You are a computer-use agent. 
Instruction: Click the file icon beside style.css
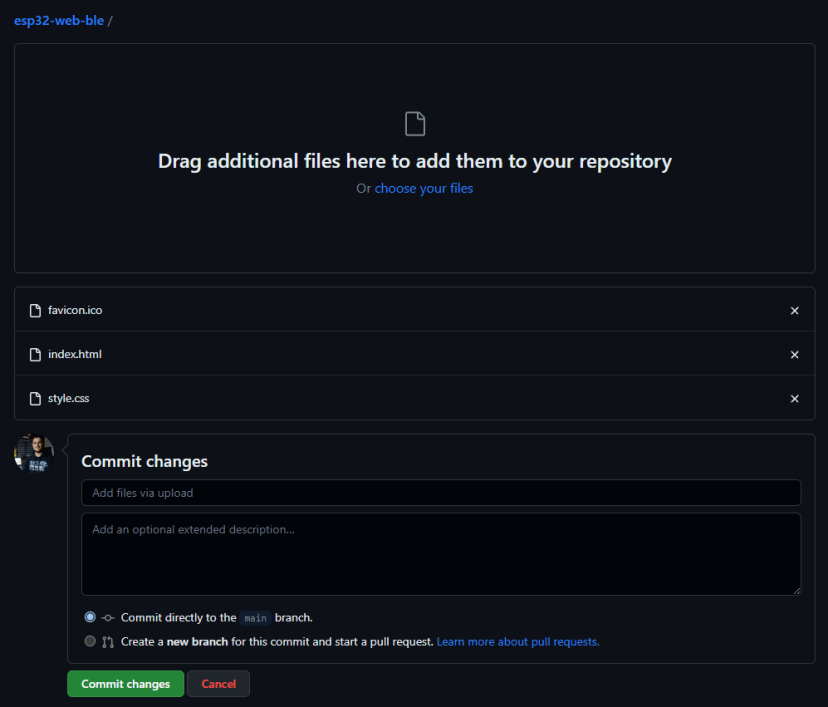(37, 398)
